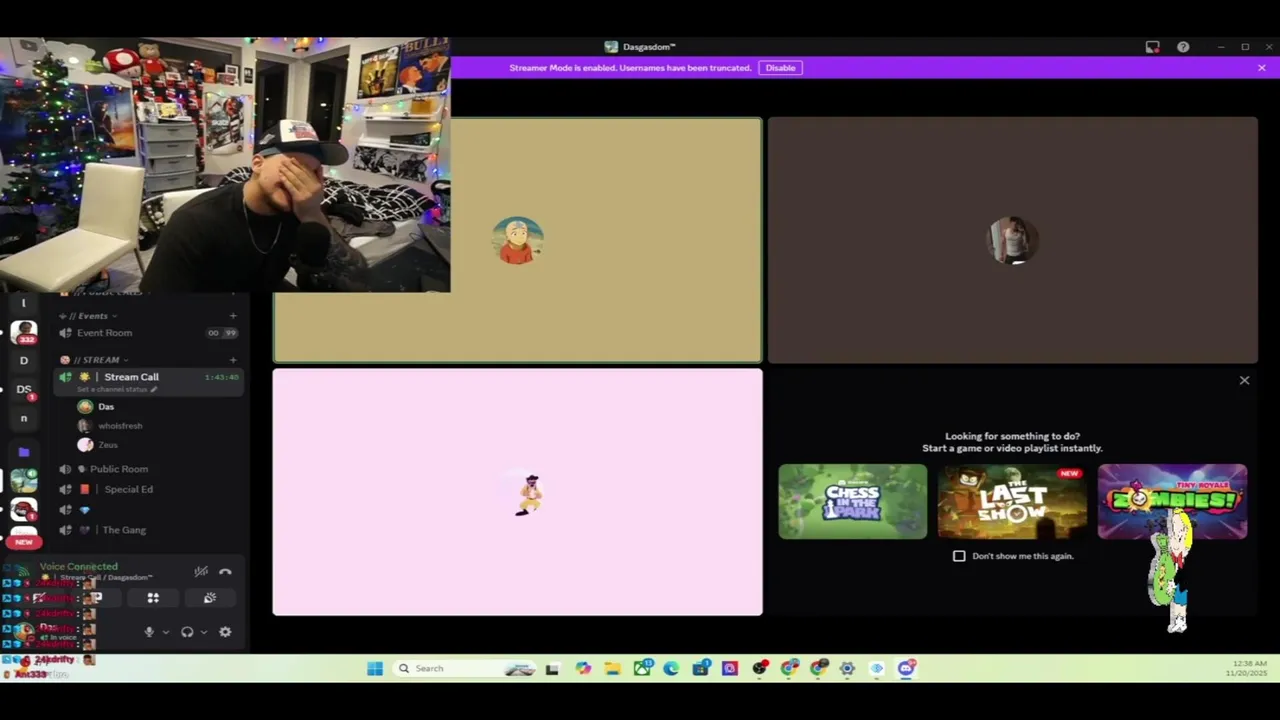Add a channel to the Events category
The height and width of the screenshot is (720, 1280).
[233, 316]
